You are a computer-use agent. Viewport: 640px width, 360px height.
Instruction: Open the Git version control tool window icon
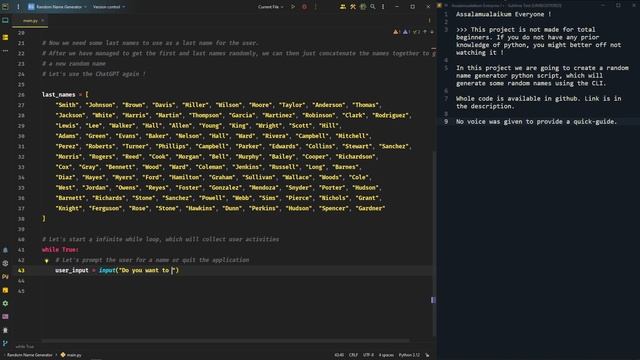coord(5,343)
